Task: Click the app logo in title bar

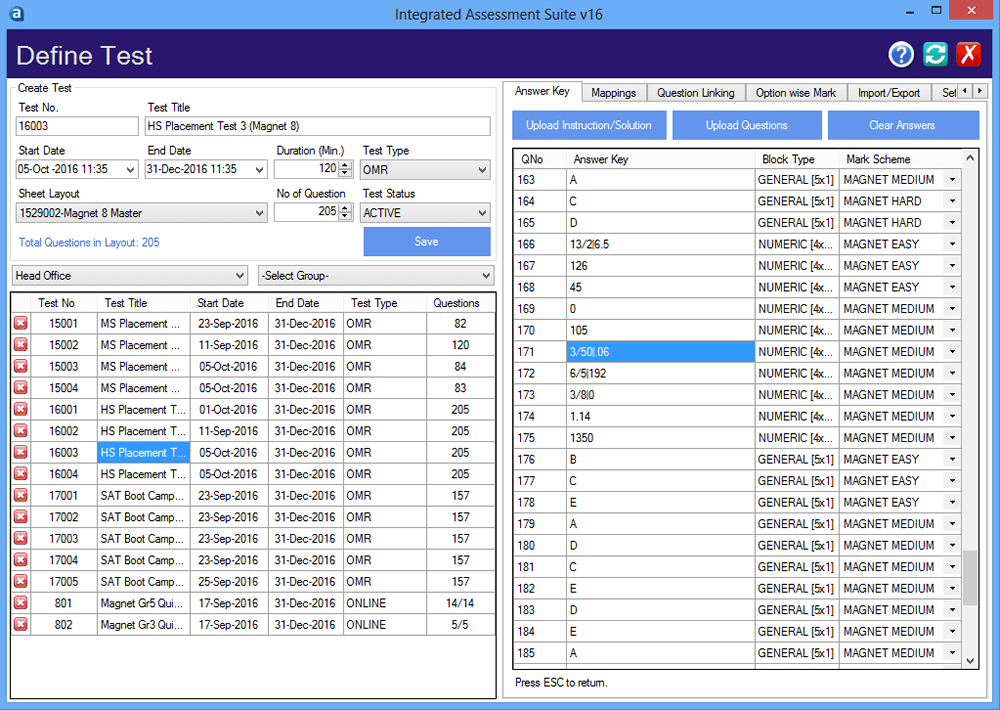Action: (x=17, y=13)
